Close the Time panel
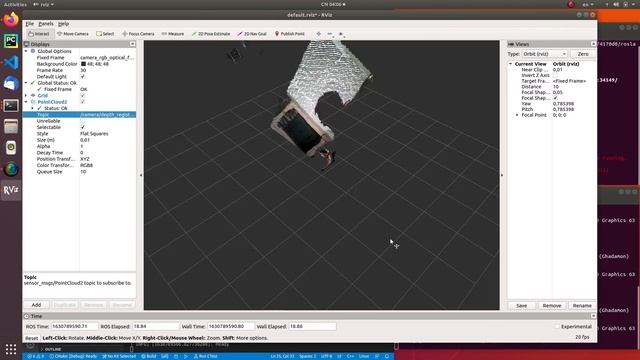The width and height of the screenshot is (640, 360). point(593,316)
